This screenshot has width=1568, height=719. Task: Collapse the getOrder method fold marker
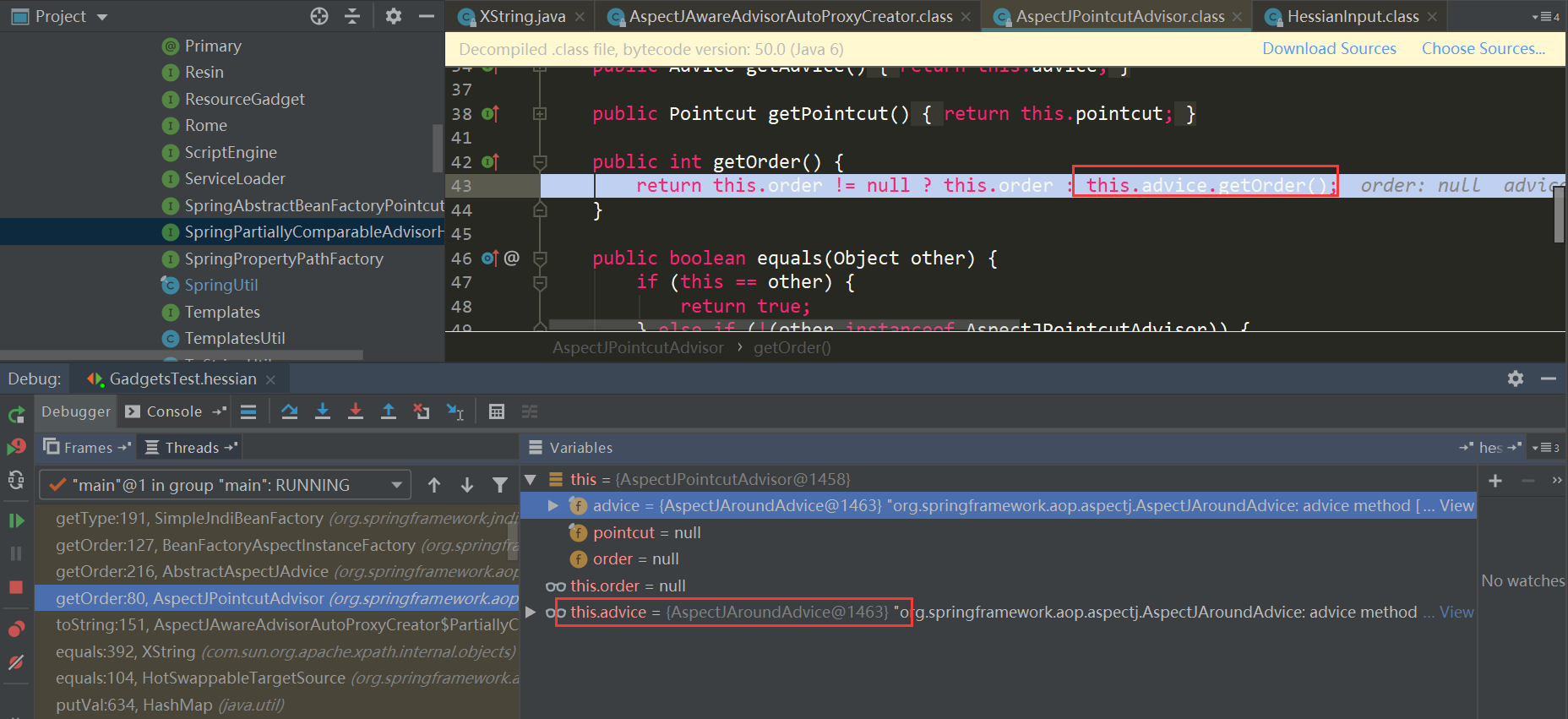point(541,161)
